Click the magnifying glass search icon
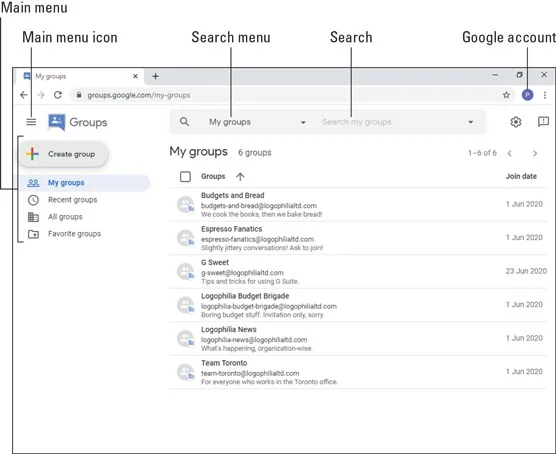 point(184,122)
